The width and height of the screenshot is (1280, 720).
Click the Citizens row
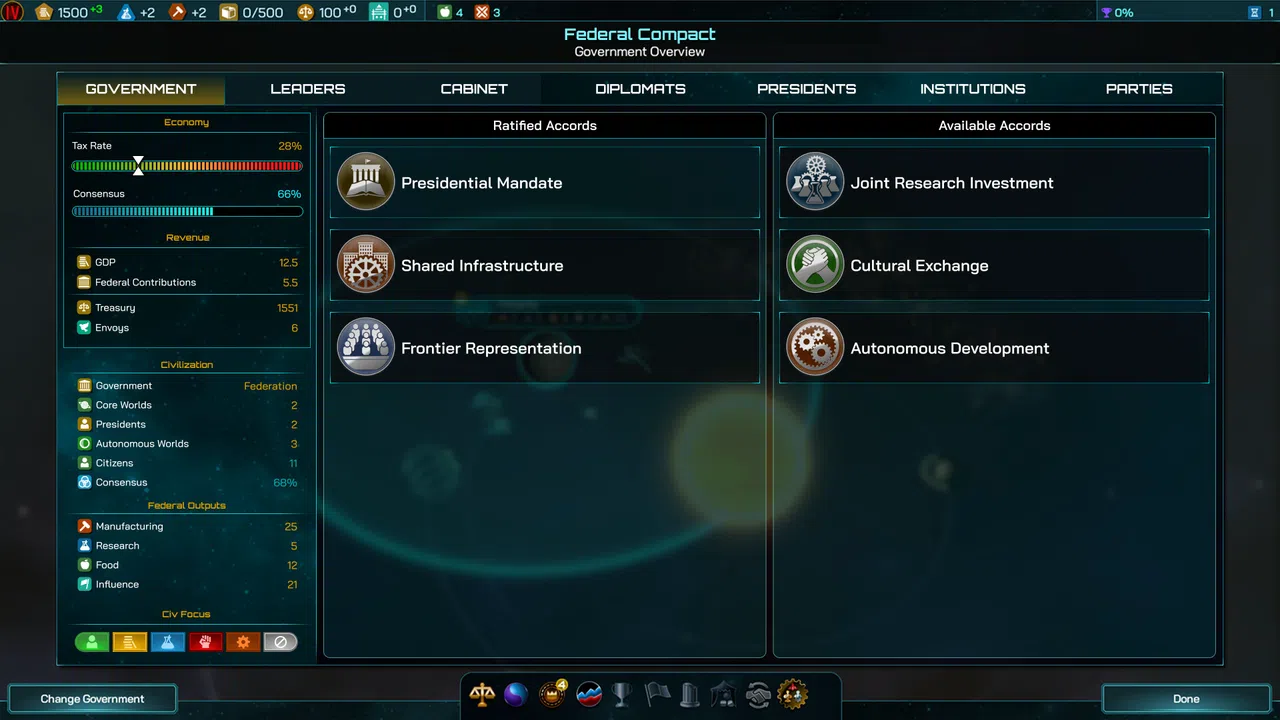(187, 463)
